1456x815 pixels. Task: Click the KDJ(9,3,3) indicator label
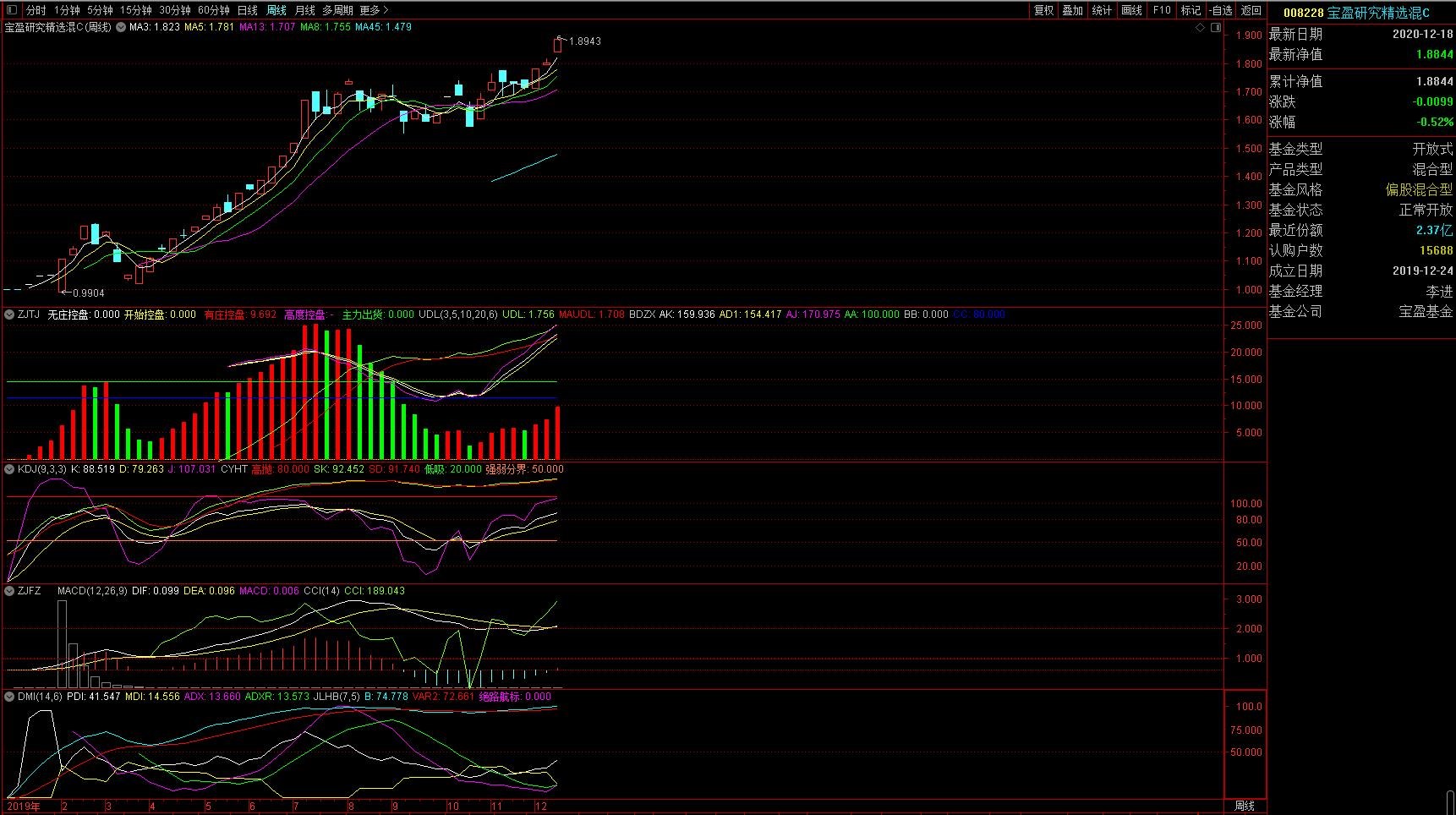(41, 469)
